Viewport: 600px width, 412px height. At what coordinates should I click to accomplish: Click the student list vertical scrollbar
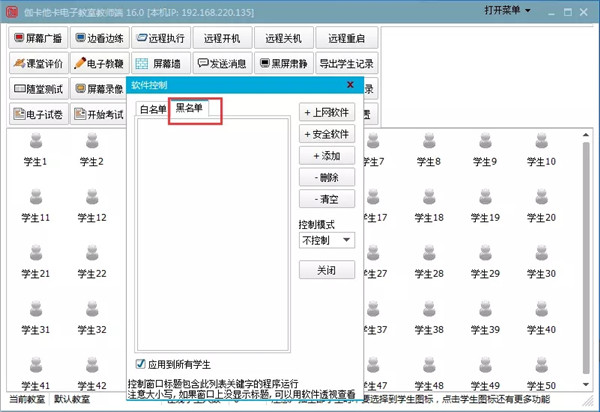pyautogui.click(x=587, y=250)
